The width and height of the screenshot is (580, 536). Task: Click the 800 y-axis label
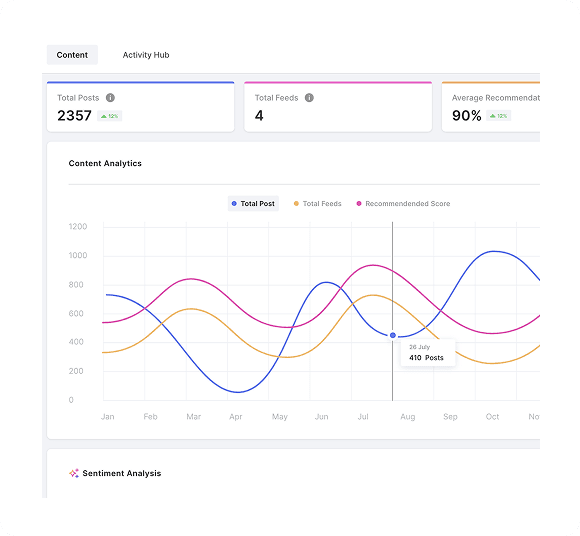tap(76, 284)
